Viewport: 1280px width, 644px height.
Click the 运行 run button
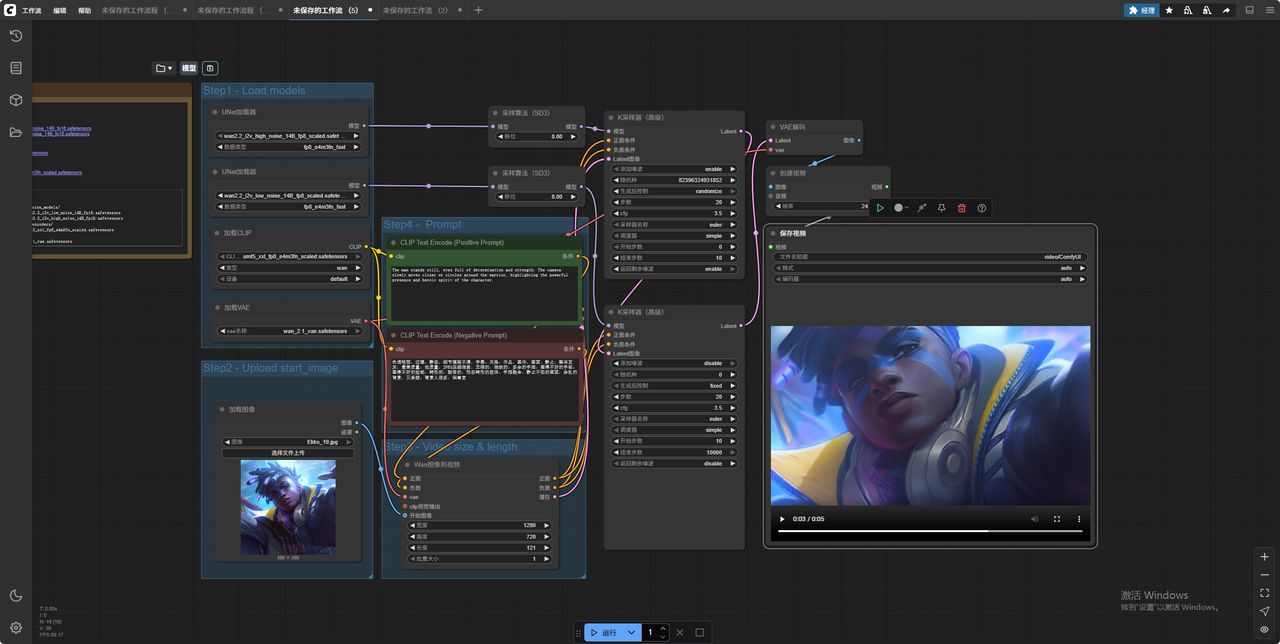(604, 632)
